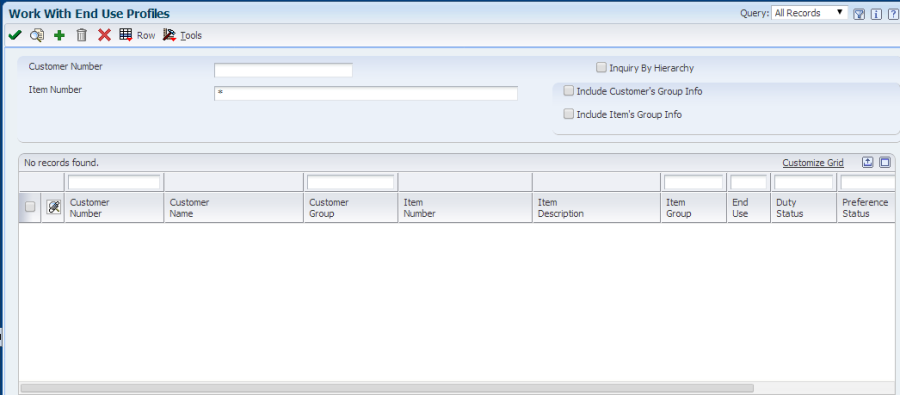The image size is (900, 395).
Task: Click the Item Group column header
Action: [693, 208]
